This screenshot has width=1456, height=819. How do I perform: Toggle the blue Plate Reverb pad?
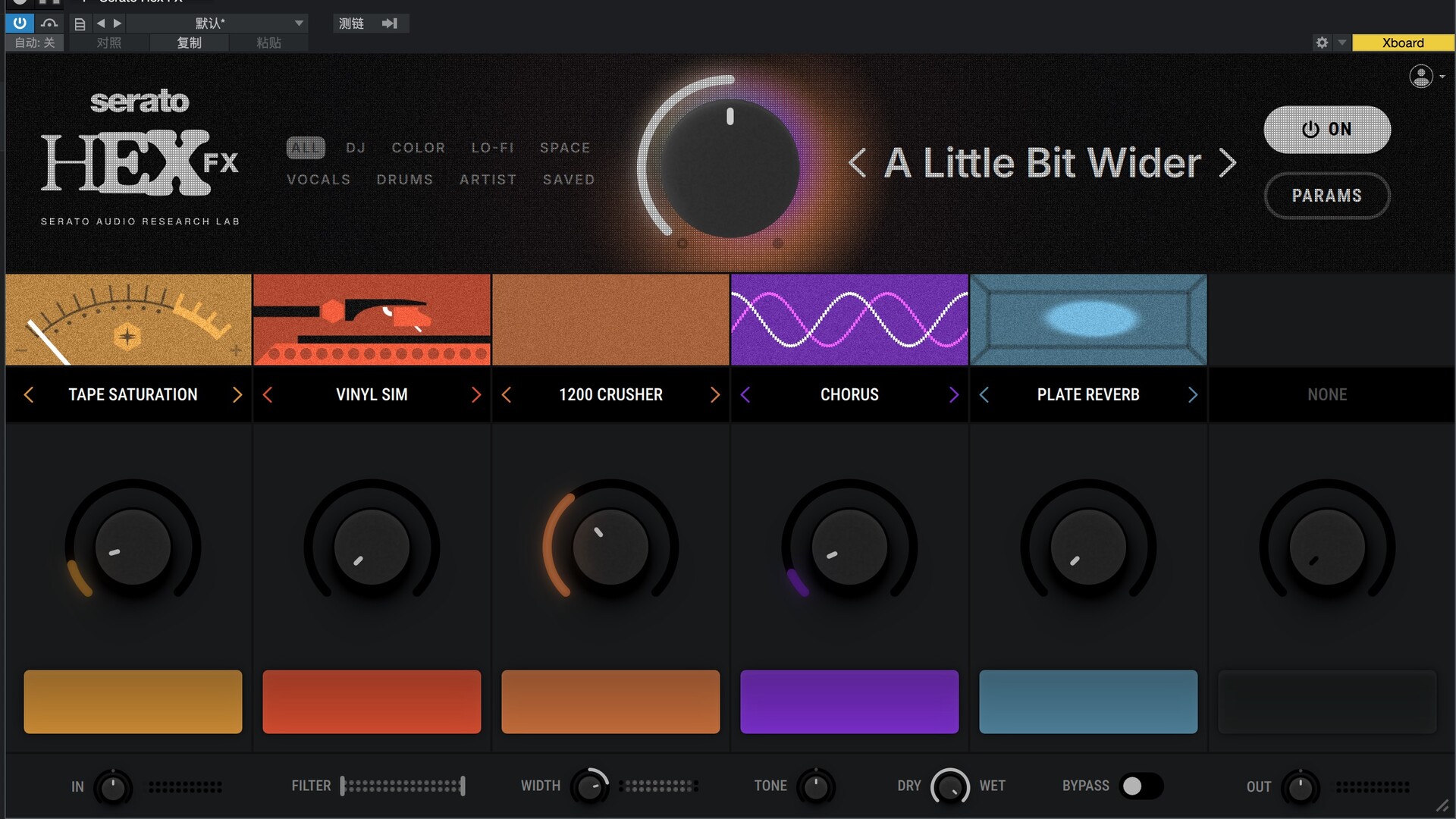tap(1088, 701)
